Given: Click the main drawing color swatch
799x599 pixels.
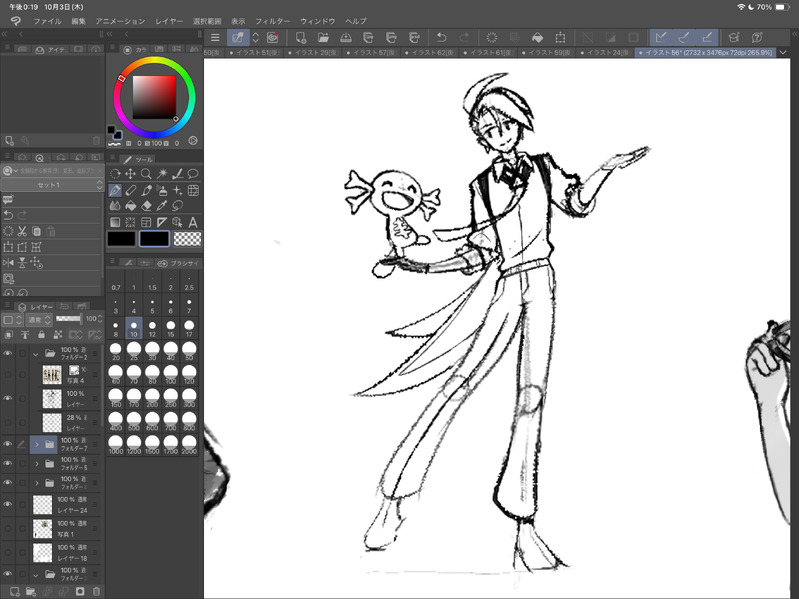Looking at the screenshot, I should coord(121,239).
